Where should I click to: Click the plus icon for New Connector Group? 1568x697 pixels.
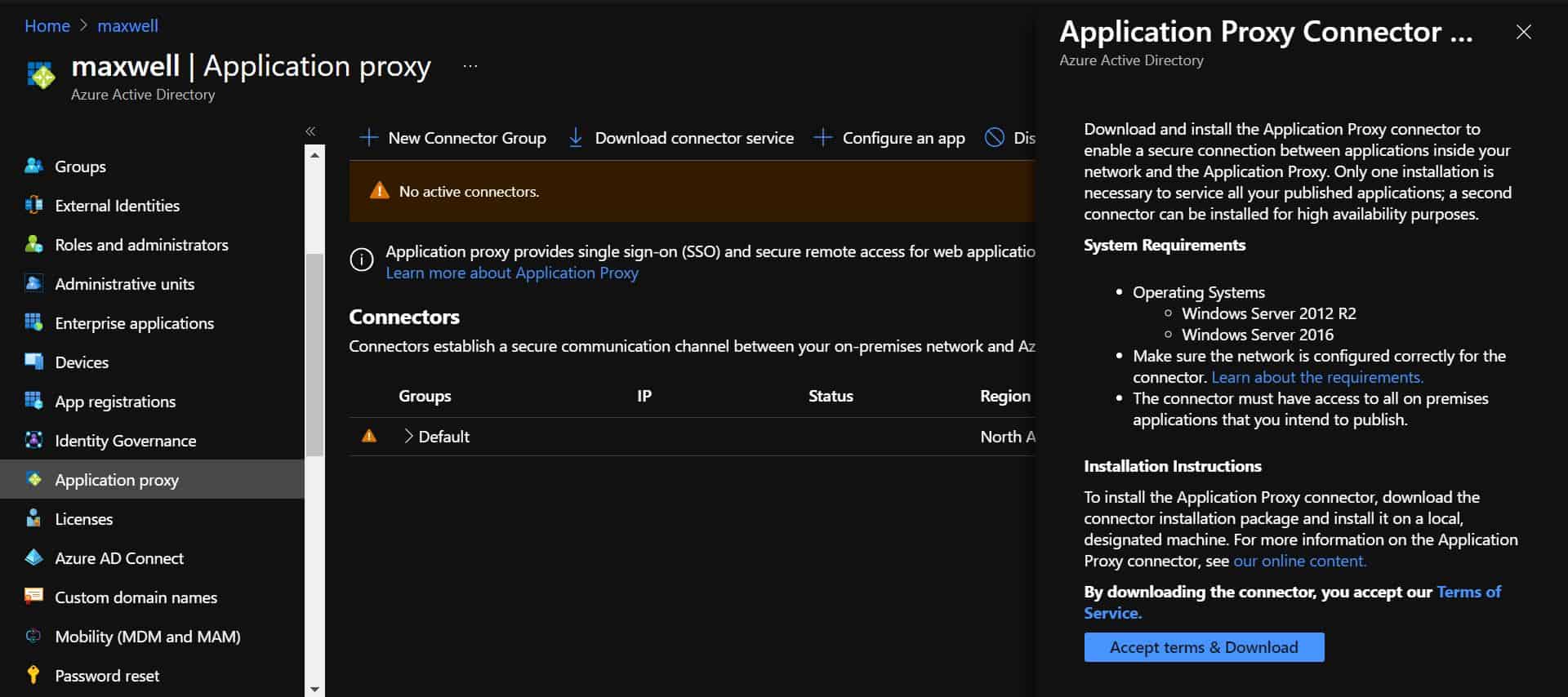(x=368, y=138)
